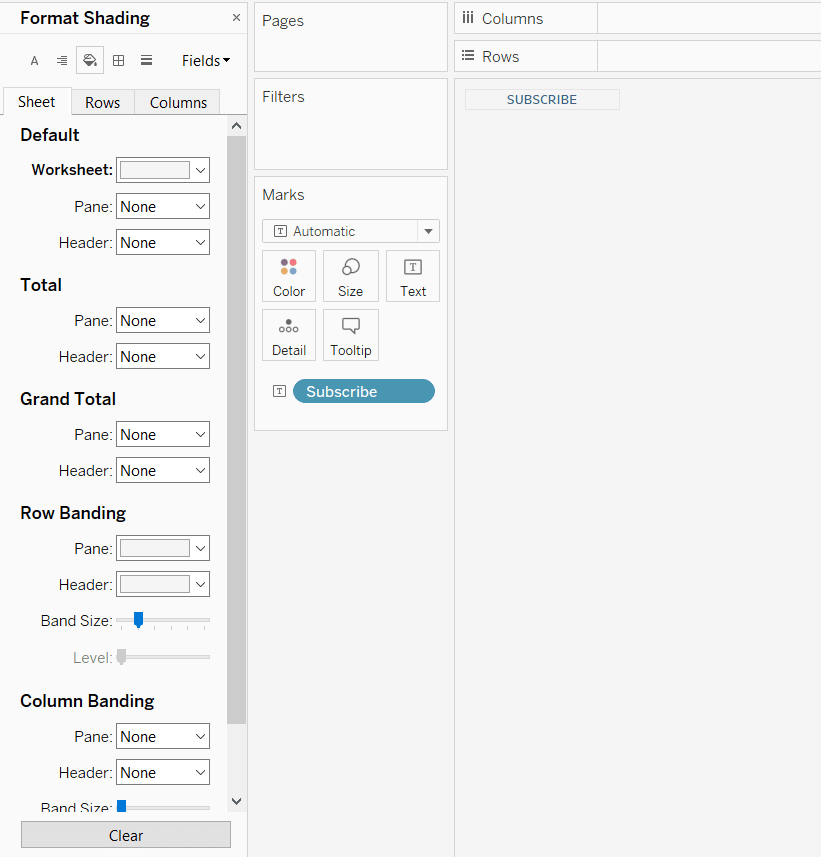Viewport: 821px width, 857px height.
Task: Click the Size button on Marks card
Action: pyautogui.click(x=351, y=276)
